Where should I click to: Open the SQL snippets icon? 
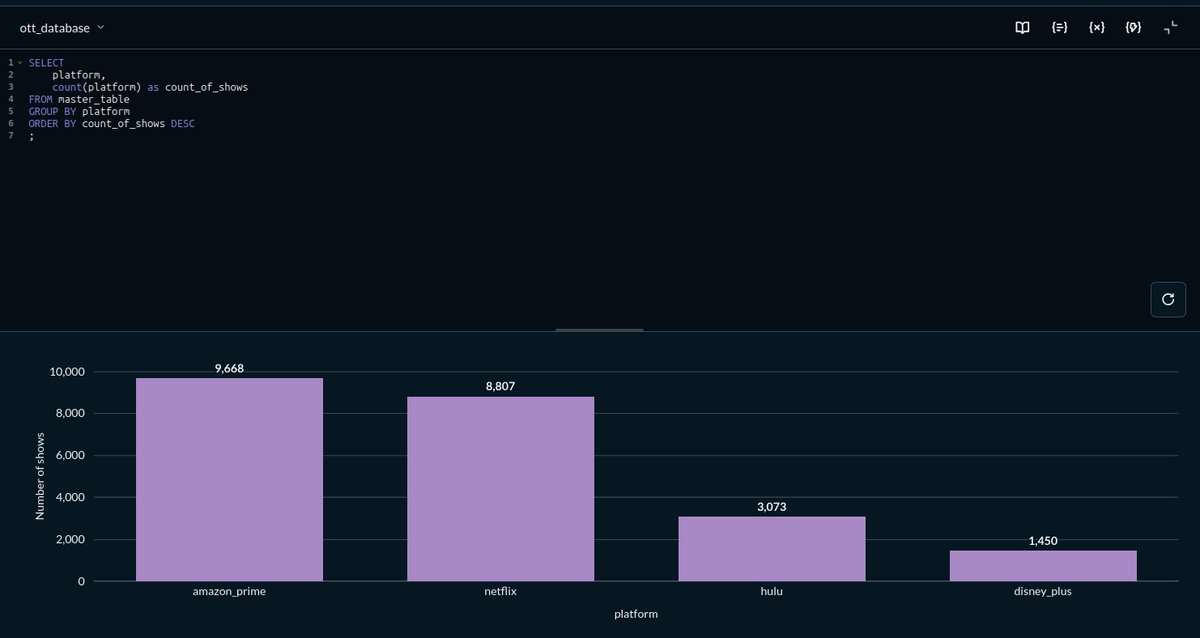1133,28
